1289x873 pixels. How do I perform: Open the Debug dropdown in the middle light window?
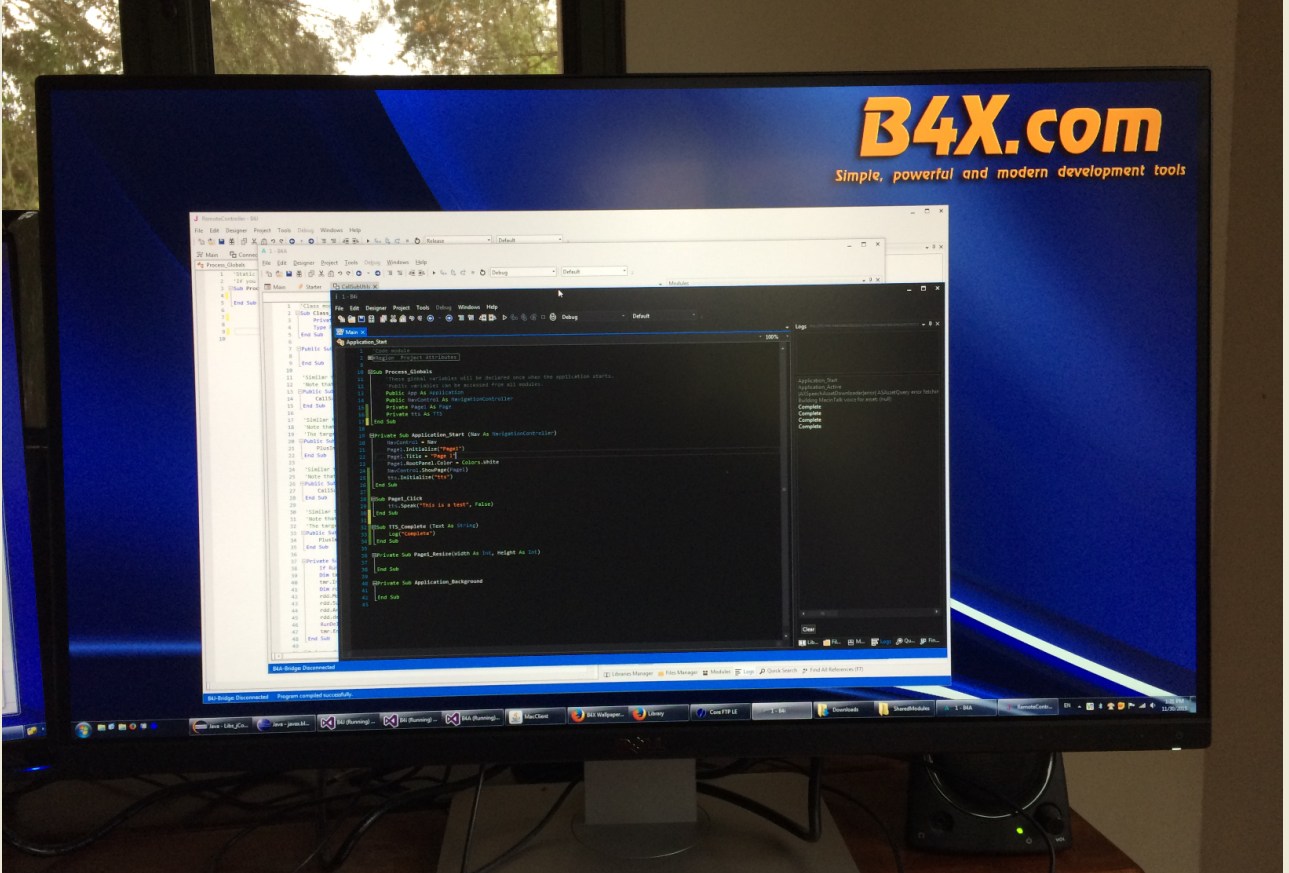pyautogui.click(x=522, y=272)
